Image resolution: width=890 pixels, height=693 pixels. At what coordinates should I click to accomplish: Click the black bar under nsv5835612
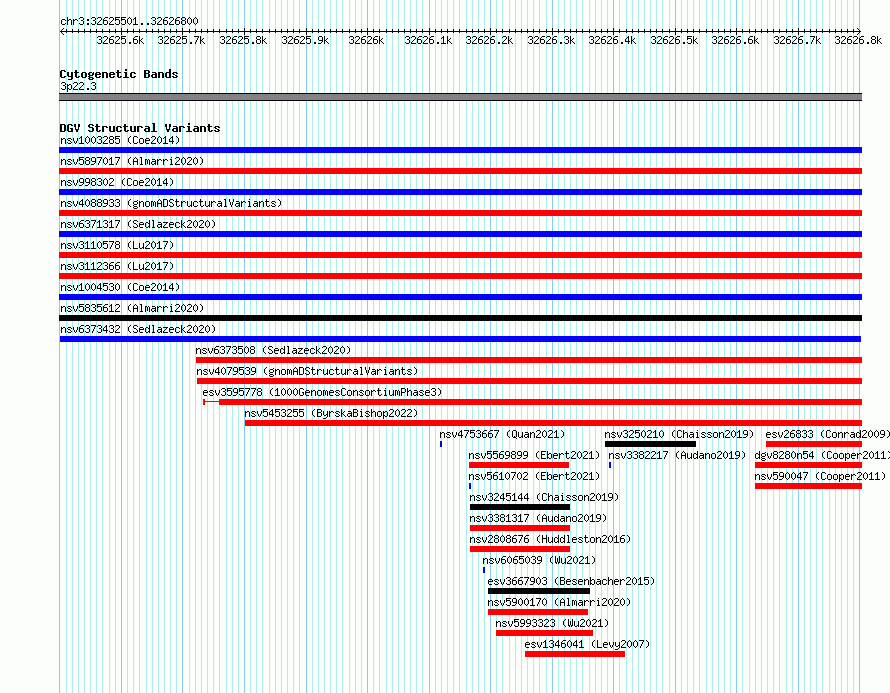[x=460, y=318]
